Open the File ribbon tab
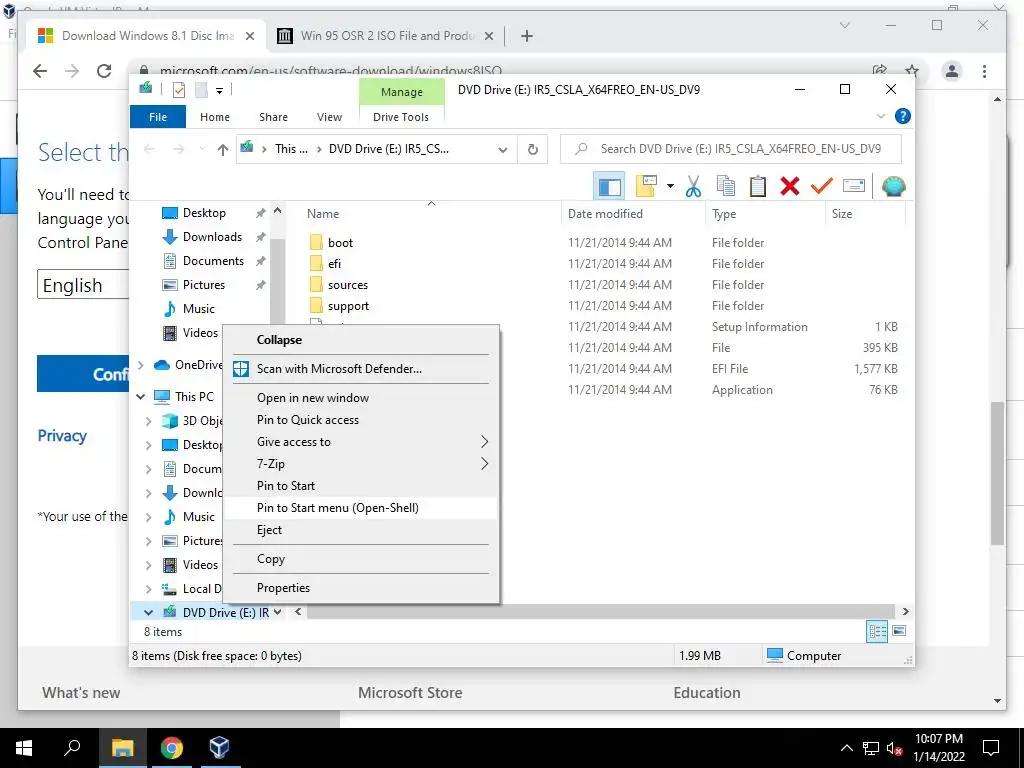1024x768 pixels. 158,117
